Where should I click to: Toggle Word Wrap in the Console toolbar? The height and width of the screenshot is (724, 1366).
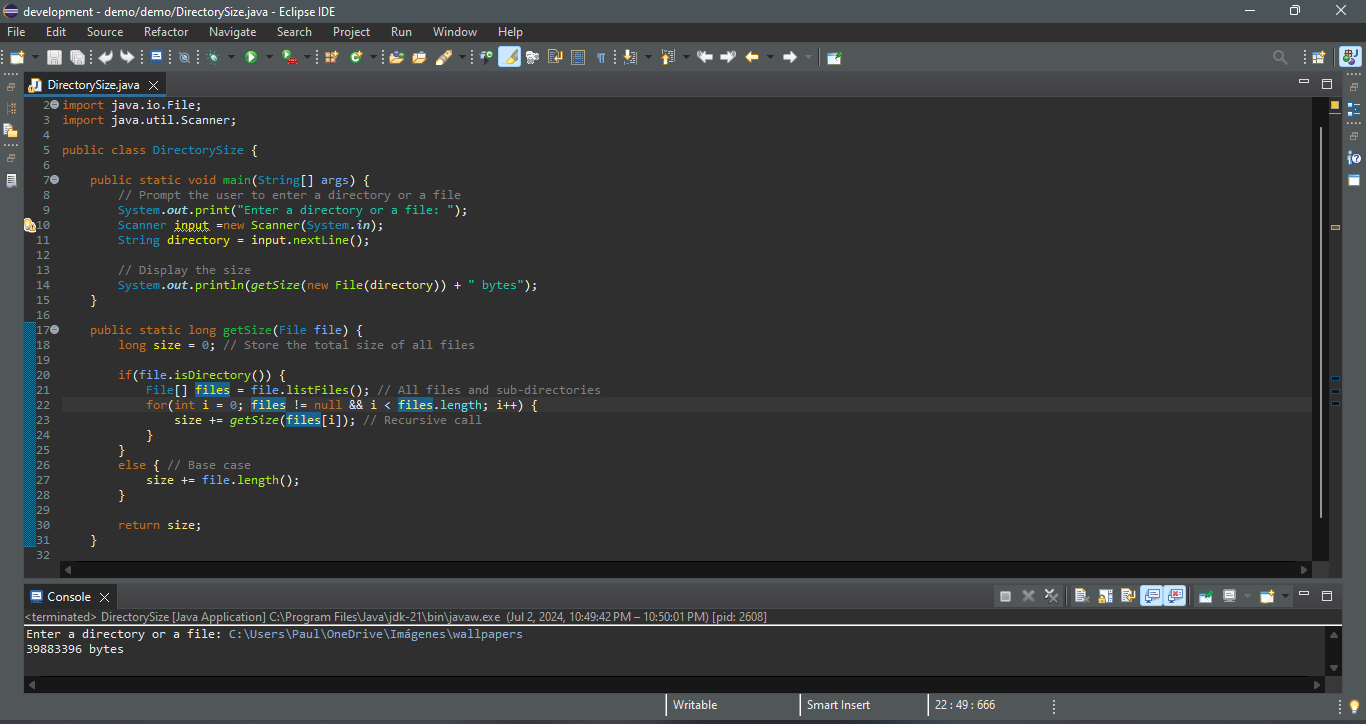tap(1128, 596)
